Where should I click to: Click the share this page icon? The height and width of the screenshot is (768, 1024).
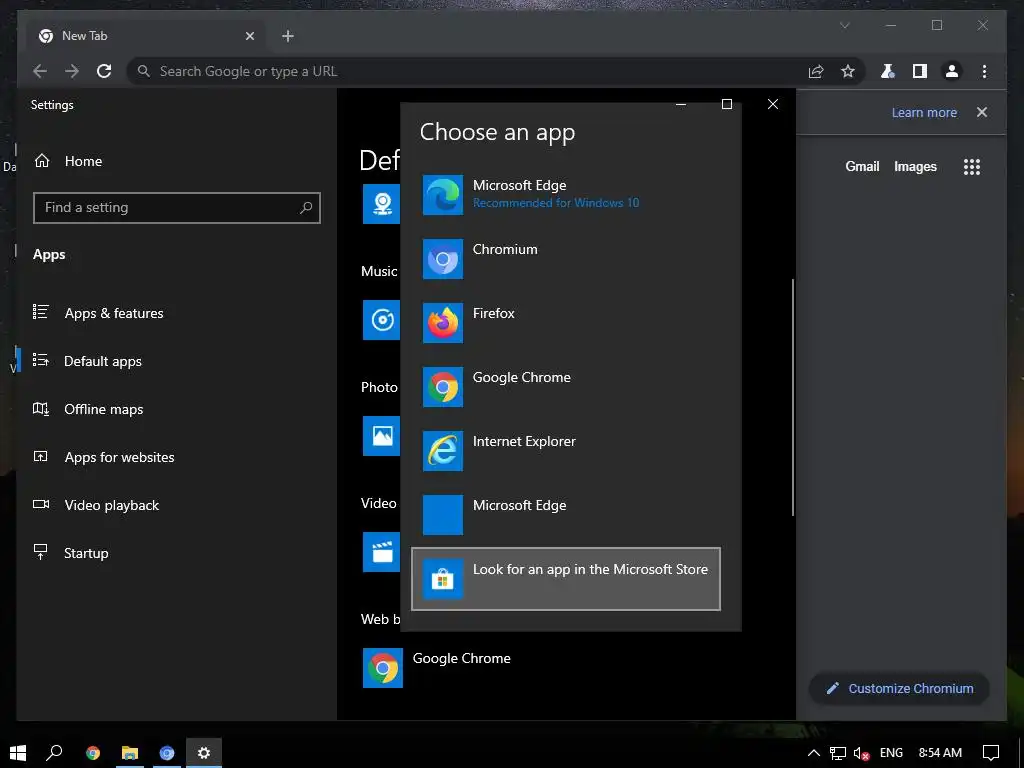tap(816, 71)
